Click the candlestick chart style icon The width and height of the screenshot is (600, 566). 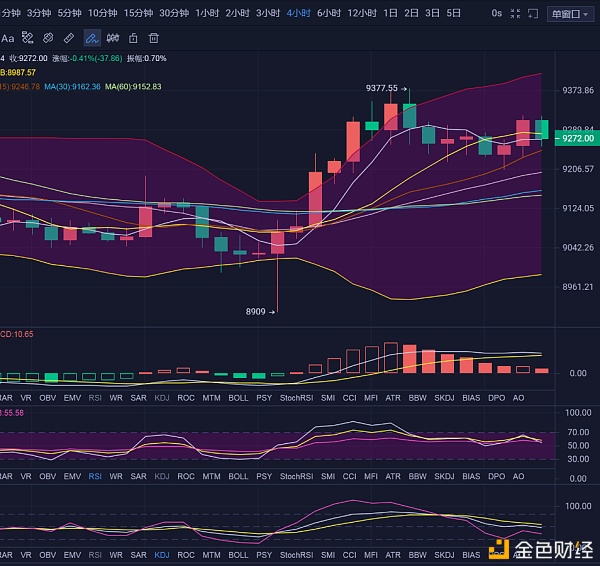click(112, 37)
